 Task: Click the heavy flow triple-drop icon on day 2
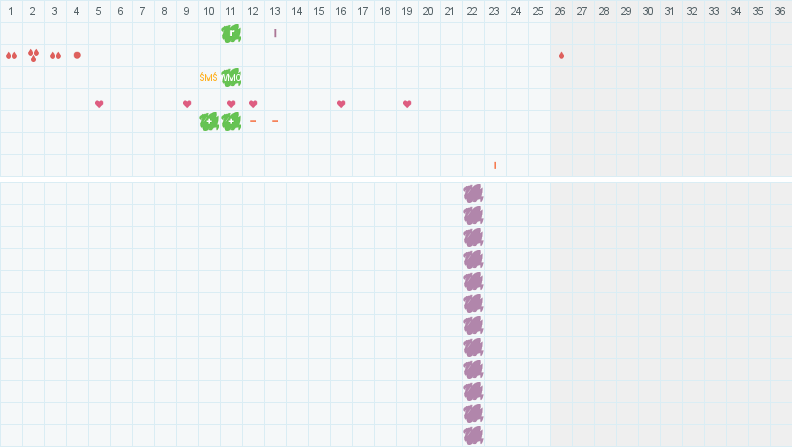click(33, 55)
